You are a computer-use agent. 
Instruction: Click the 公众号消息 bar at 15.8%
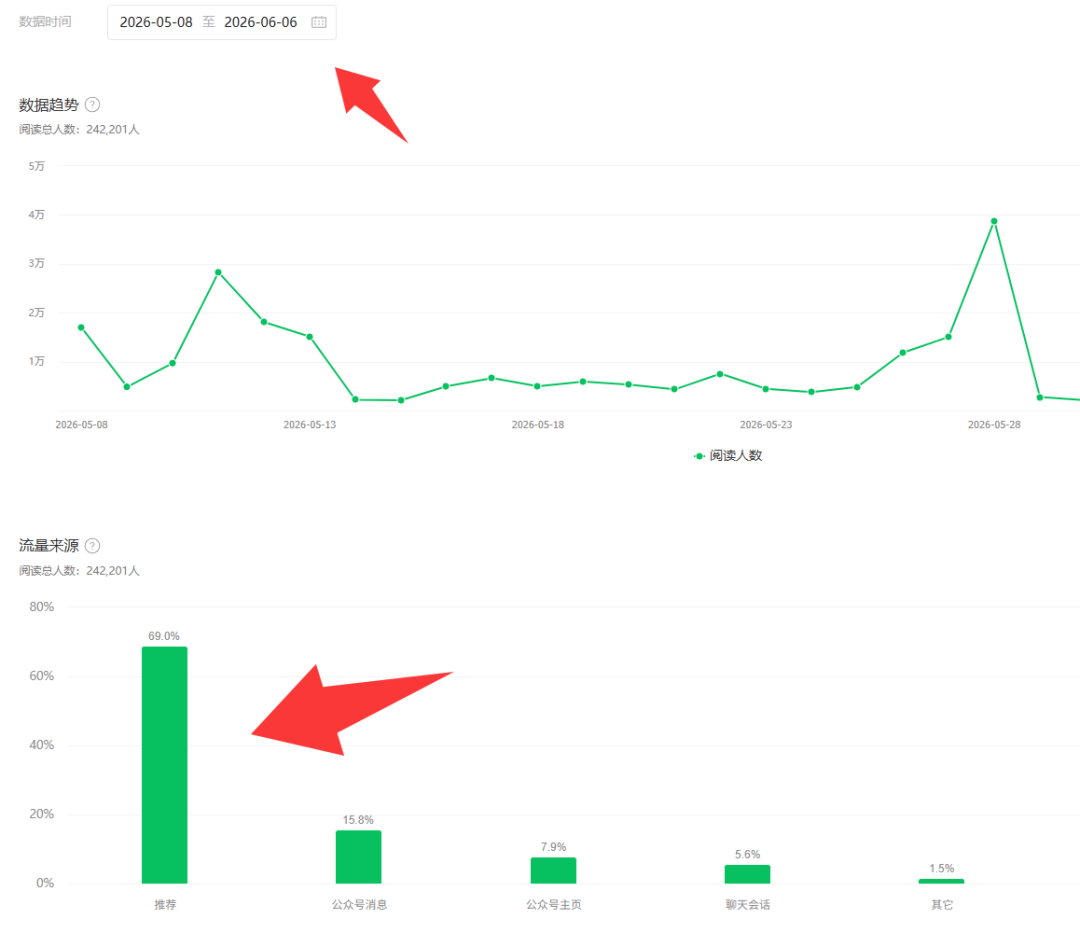(x=358, y=857)
